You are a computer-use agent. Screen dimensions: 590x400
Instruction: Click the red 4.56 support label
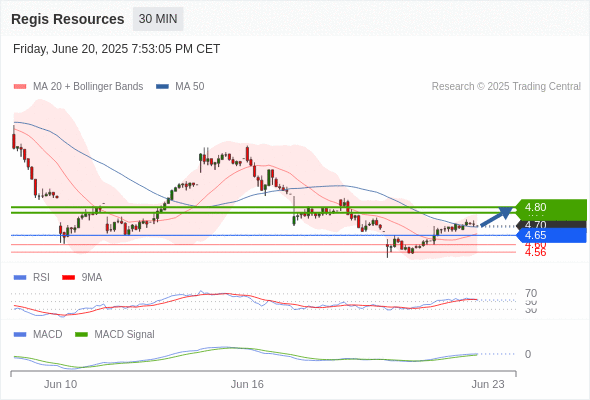[535, 252]
